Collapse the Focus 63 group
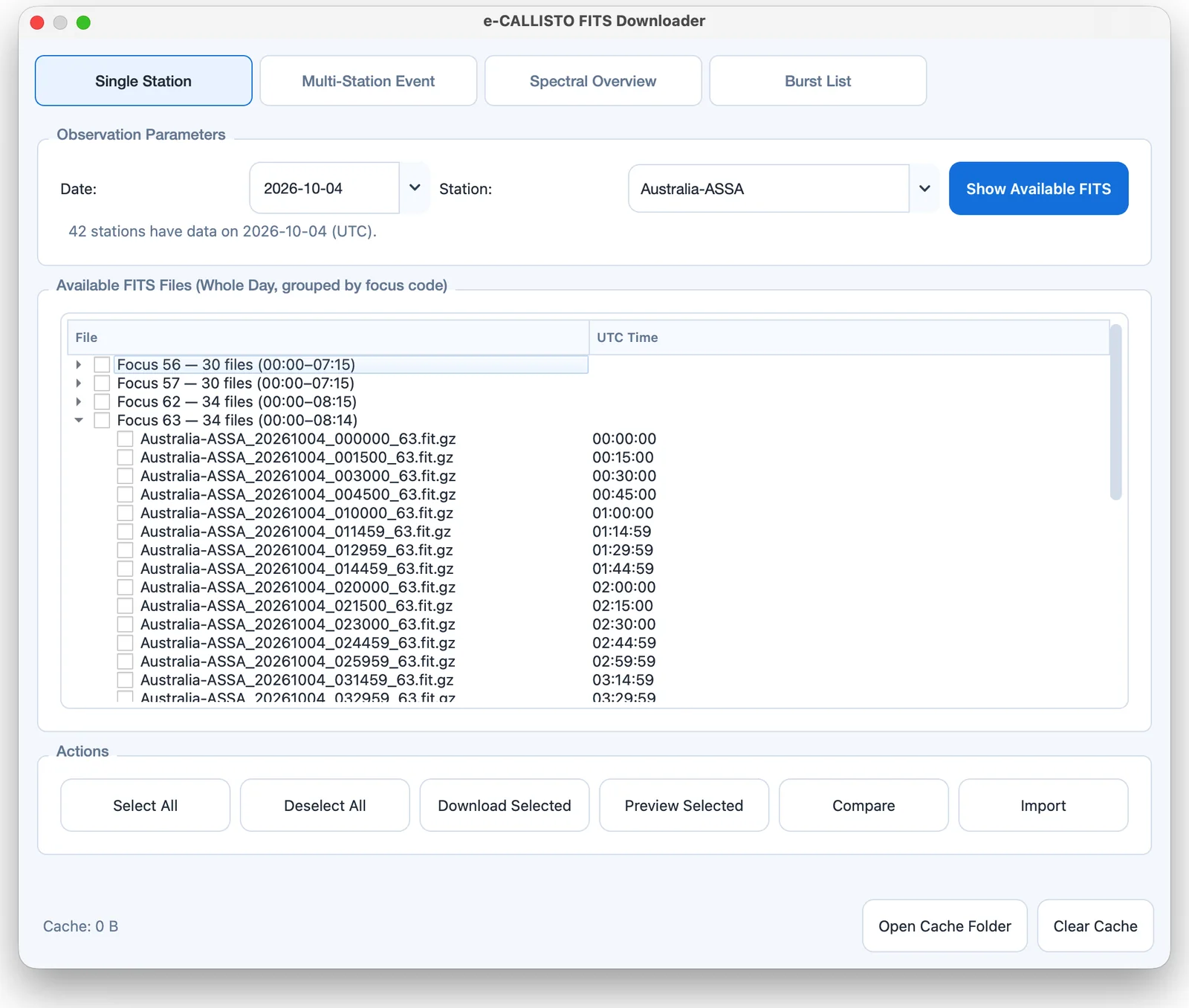Screen dimensions: 1189x1008 coord(79,421)
